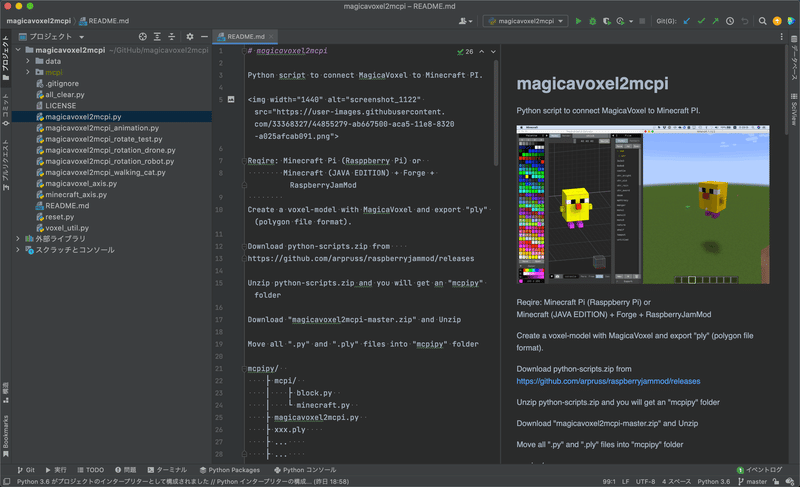Go to previous highlighted problem arrow
Viewport: 800px width, 487px height.
coord(481,52)
